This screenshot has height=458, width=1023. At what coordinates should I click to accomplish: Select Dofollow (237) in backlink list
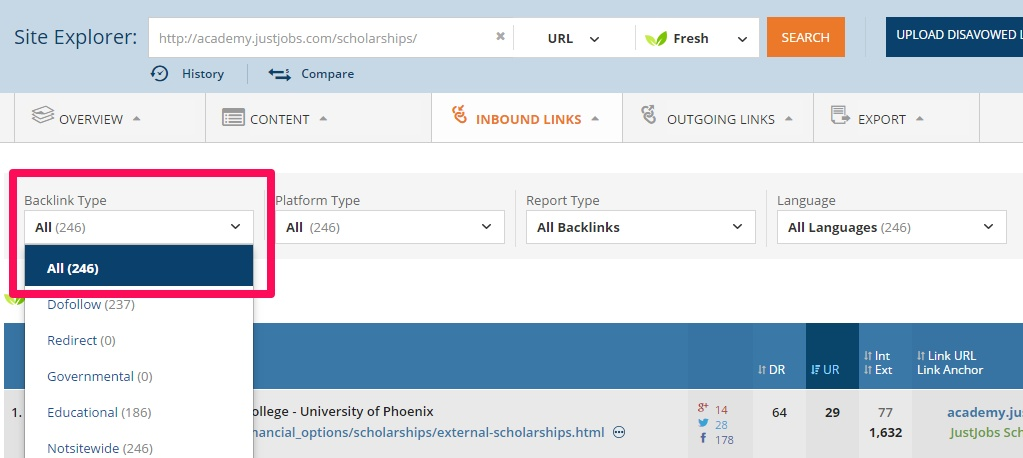(91, 304)
